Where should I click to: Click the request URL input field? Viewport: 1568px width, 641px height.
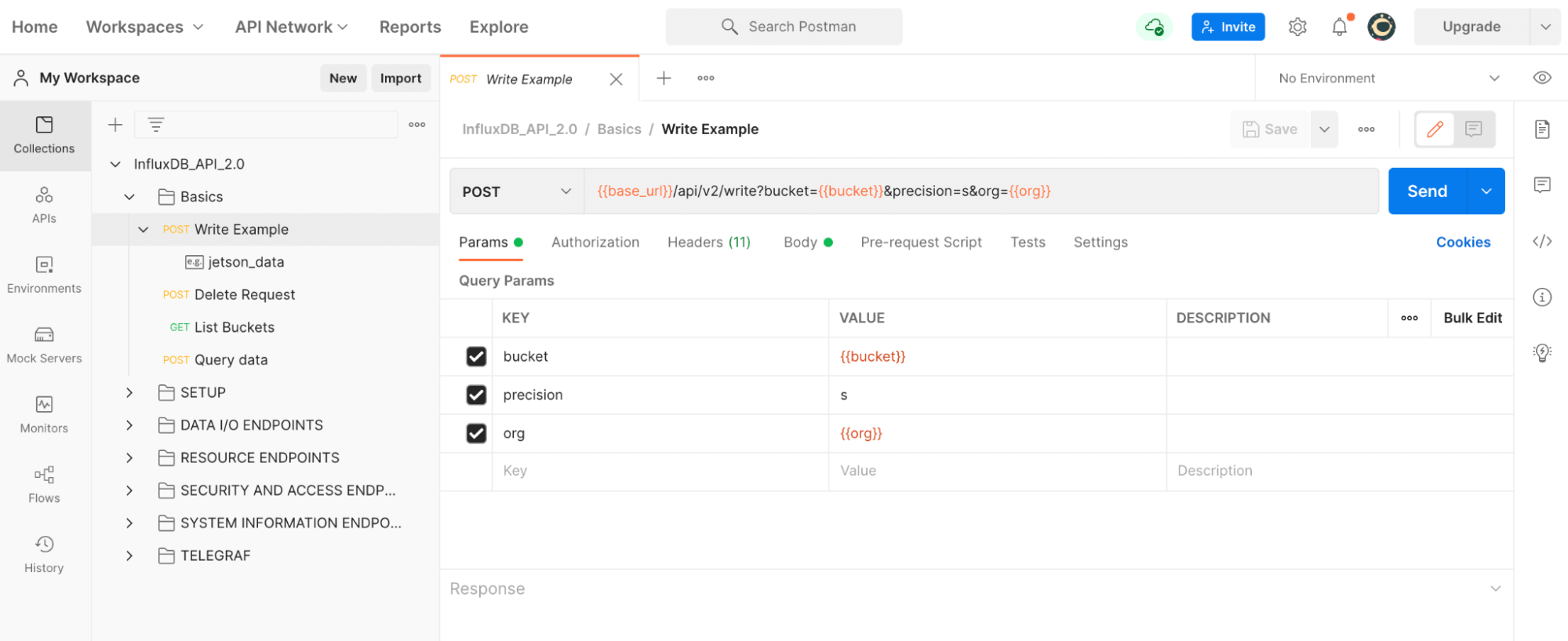pyautogui.click(x=981, y=191)
